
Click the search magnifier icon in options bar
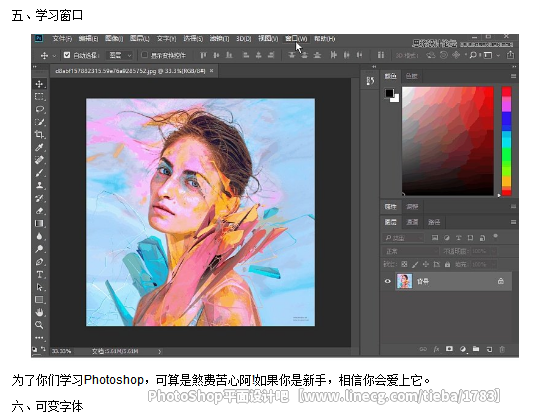(x=473, y=55)
